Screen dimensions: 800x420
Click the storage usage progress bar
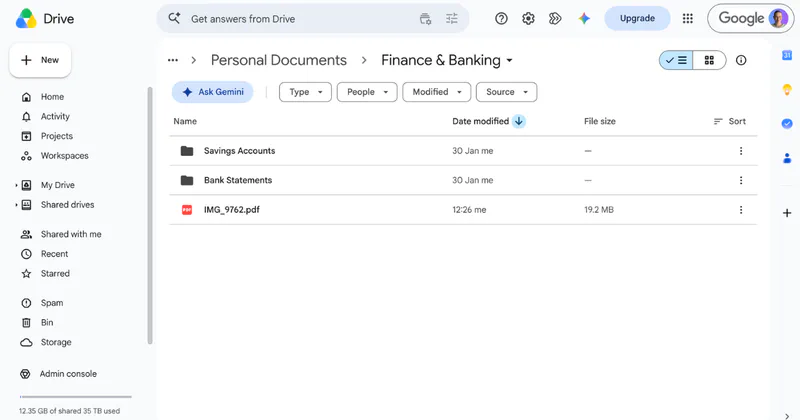76,397
